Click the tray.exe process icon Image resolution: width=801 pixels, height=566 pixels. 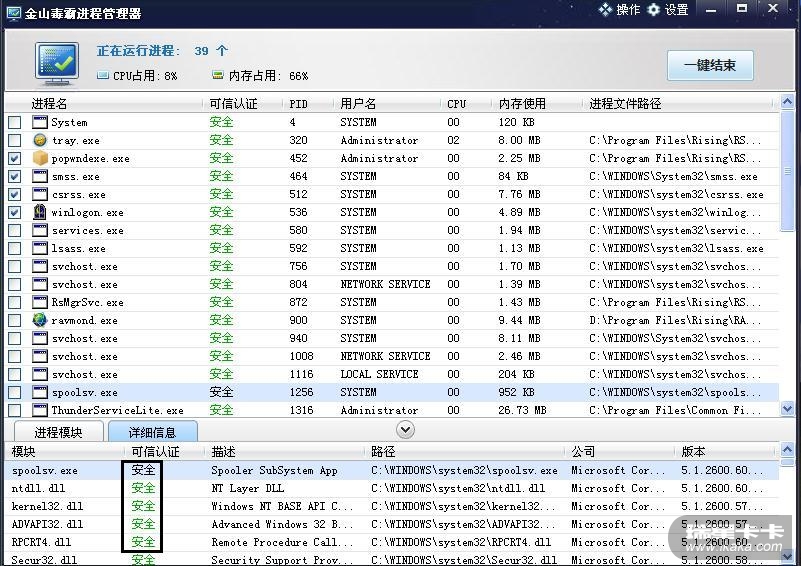[x=40, y=140]
